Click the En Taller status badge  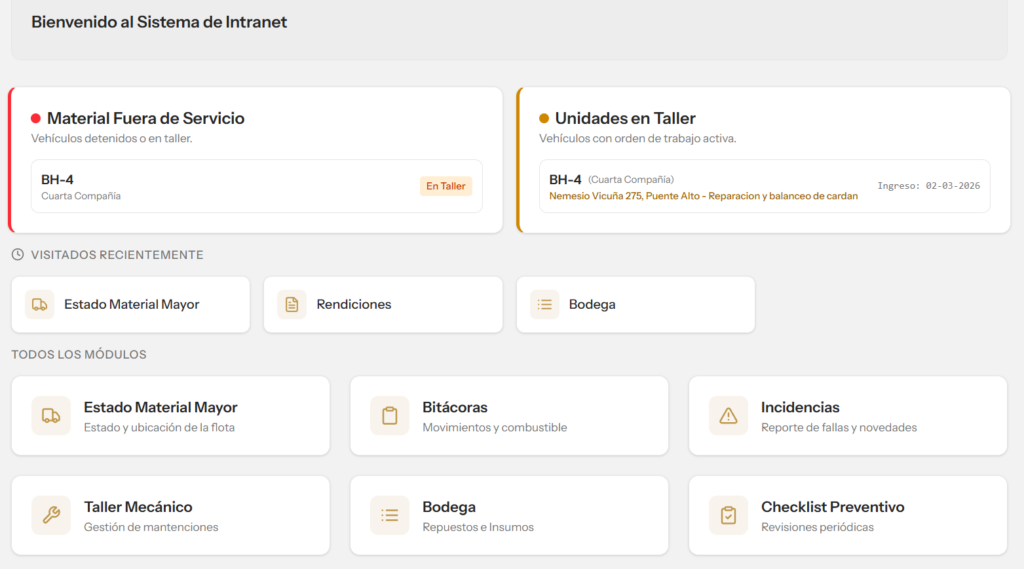coord(446,186)
